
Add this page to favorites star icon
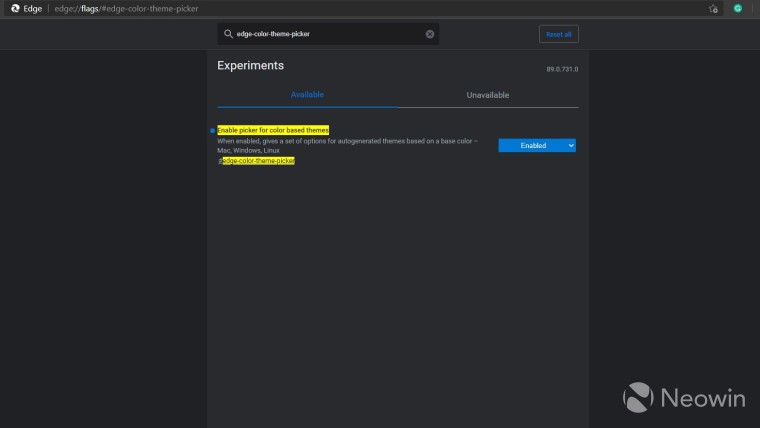point(713,9)
